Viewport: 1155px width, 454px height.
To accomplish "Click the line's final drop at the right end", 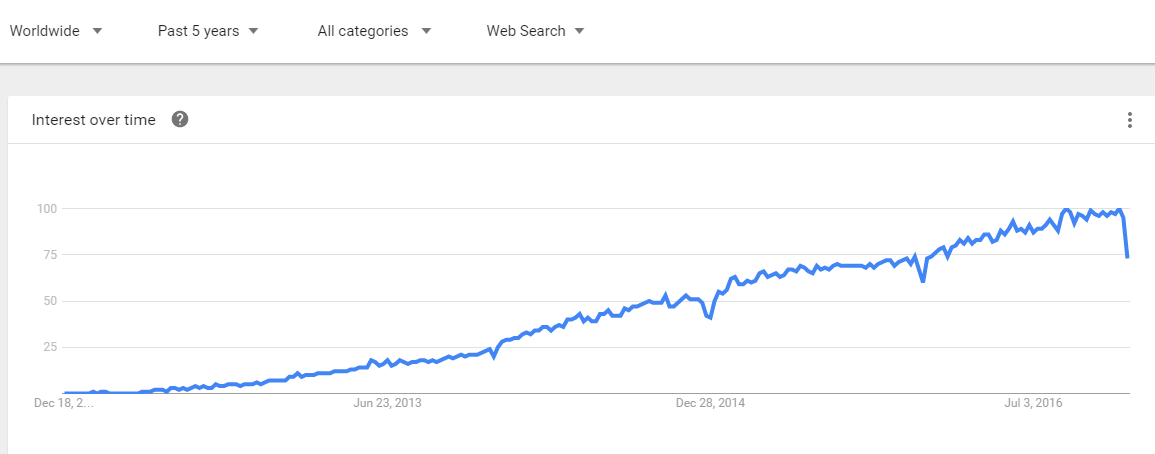I will point(1126,236).
